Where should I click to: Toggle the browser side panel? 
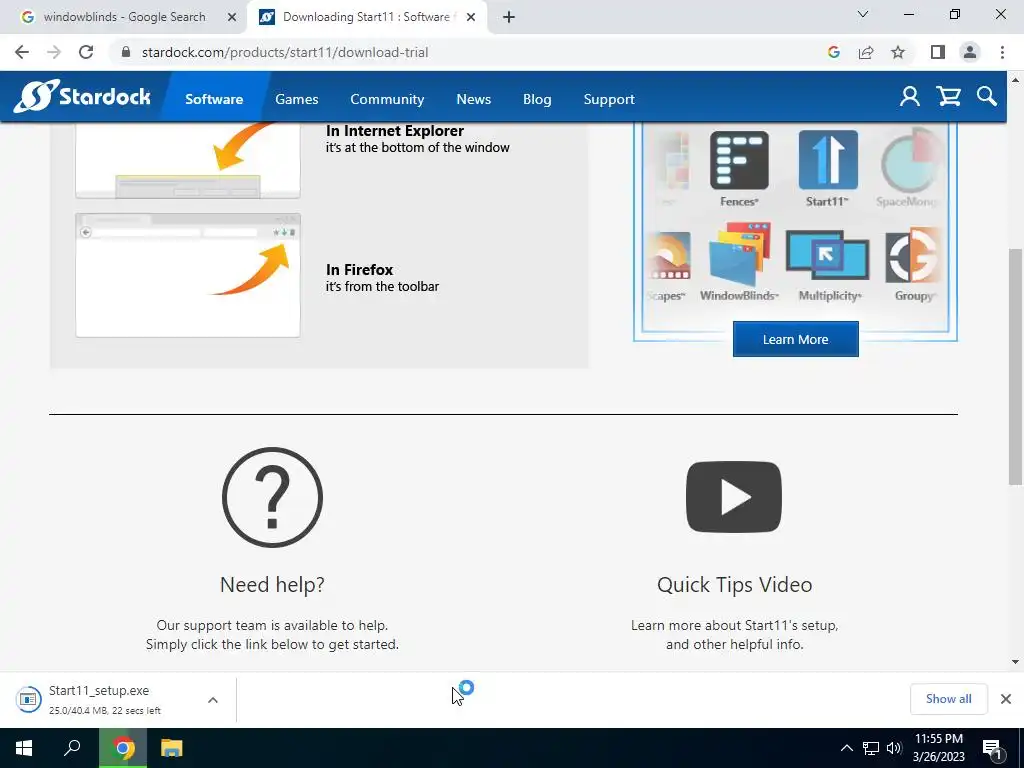(938, 52)
